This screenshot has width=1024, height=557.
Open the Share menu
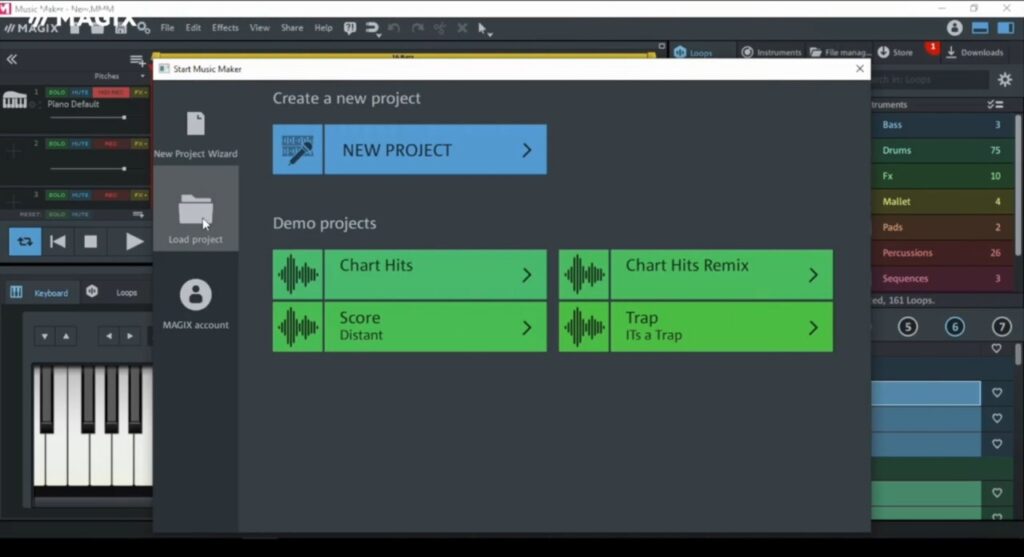pyautogui.click(x=292, y=28)
